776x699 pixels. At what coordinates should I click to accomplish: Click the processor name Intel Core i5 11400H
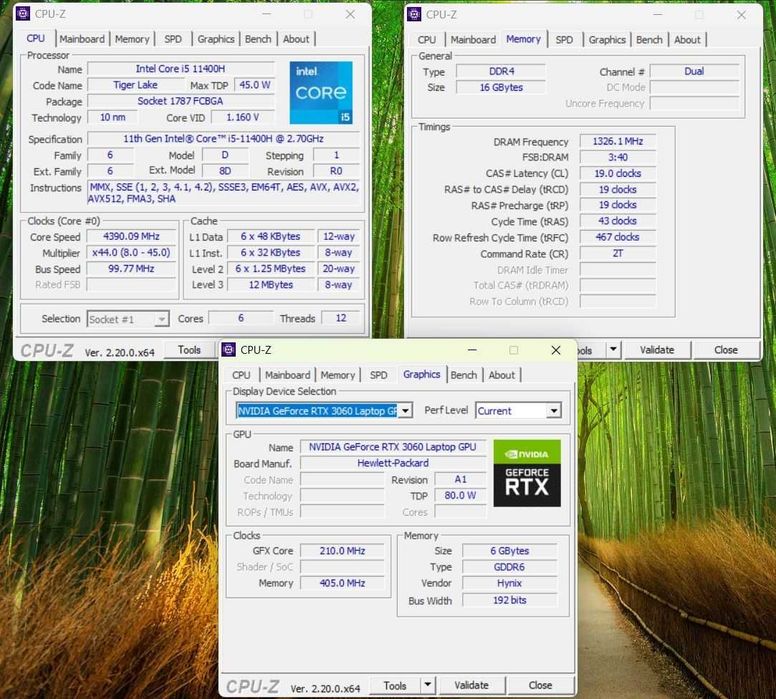181,69
